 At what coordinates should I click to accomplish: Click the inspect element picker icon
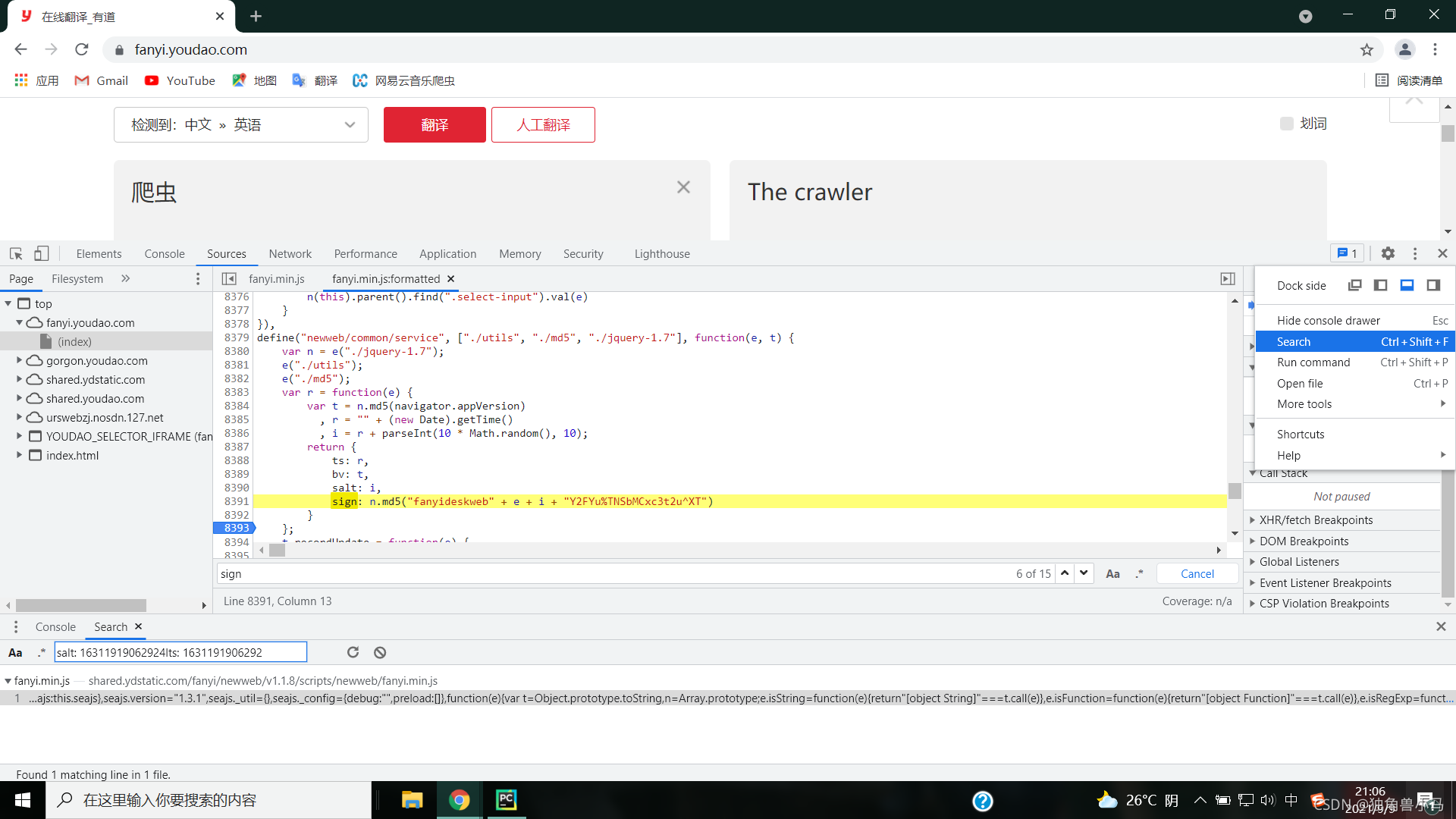(x=16, y=254)
